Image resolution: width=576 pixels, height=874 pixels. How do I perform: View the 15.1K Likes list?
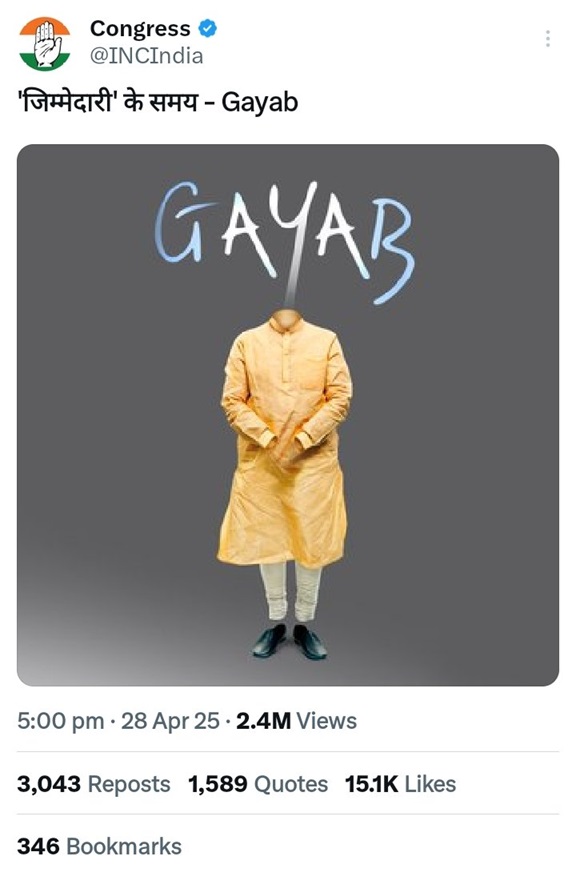(x=400, y=784)
